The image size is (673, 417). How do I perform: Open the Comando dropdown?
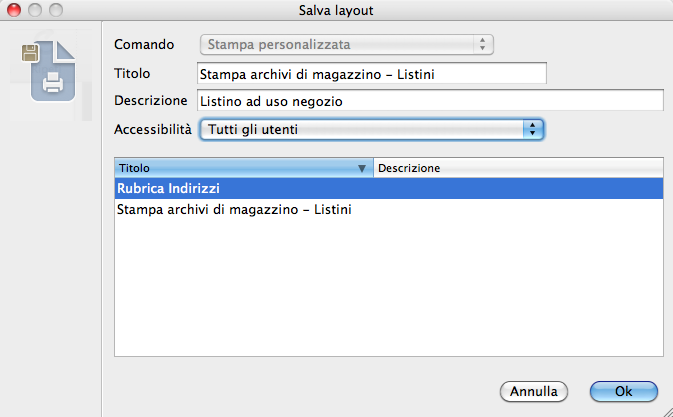click(346, 44)
